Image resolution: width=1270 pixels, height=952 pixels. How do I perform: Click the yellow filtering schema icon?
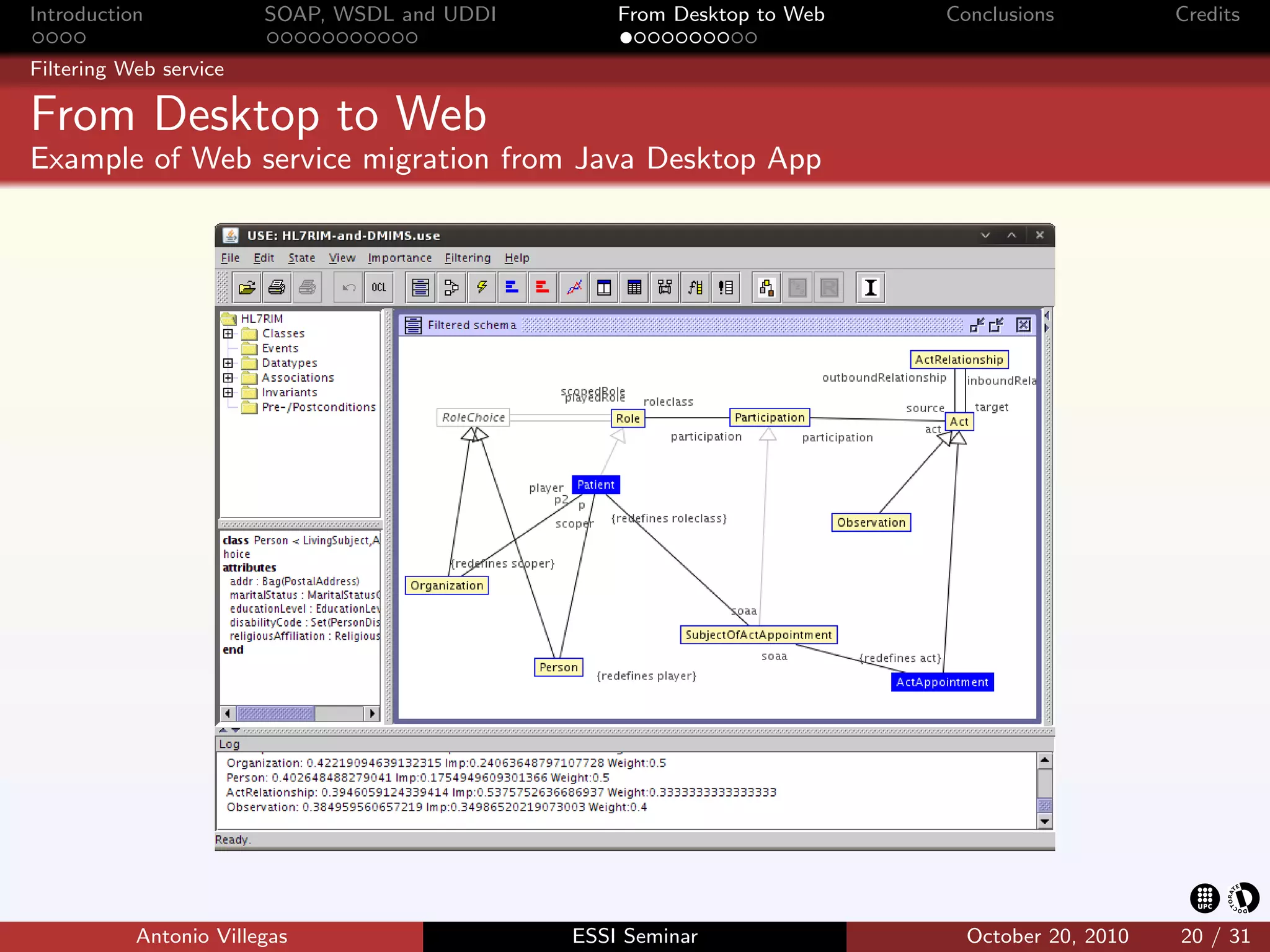click(767, 288)
